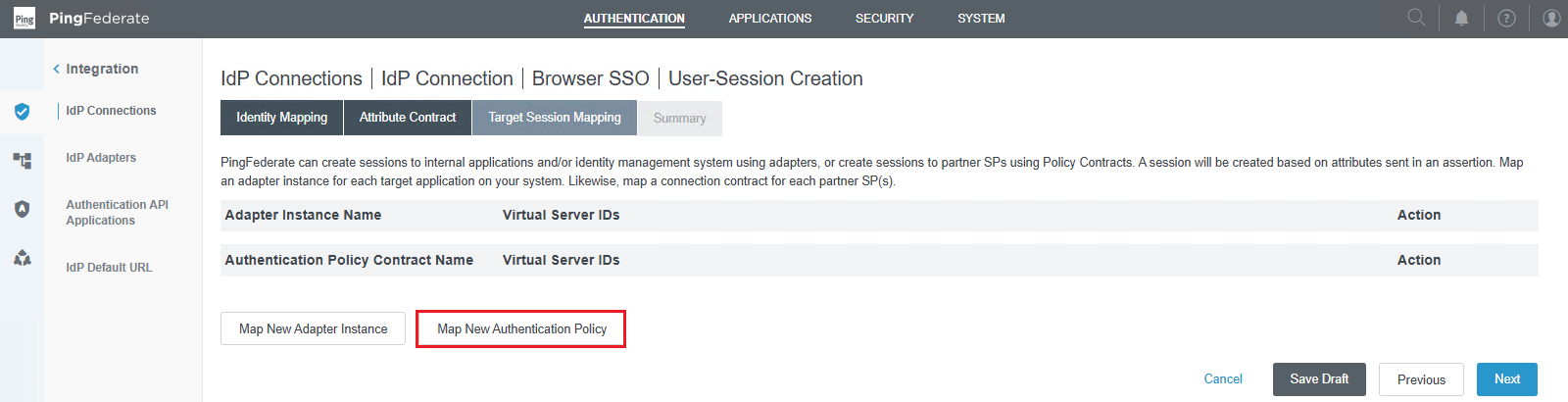Screen dimensions: 1568x402
Task: Open the search magnifier icon
Action: [x=1416, y=18]
